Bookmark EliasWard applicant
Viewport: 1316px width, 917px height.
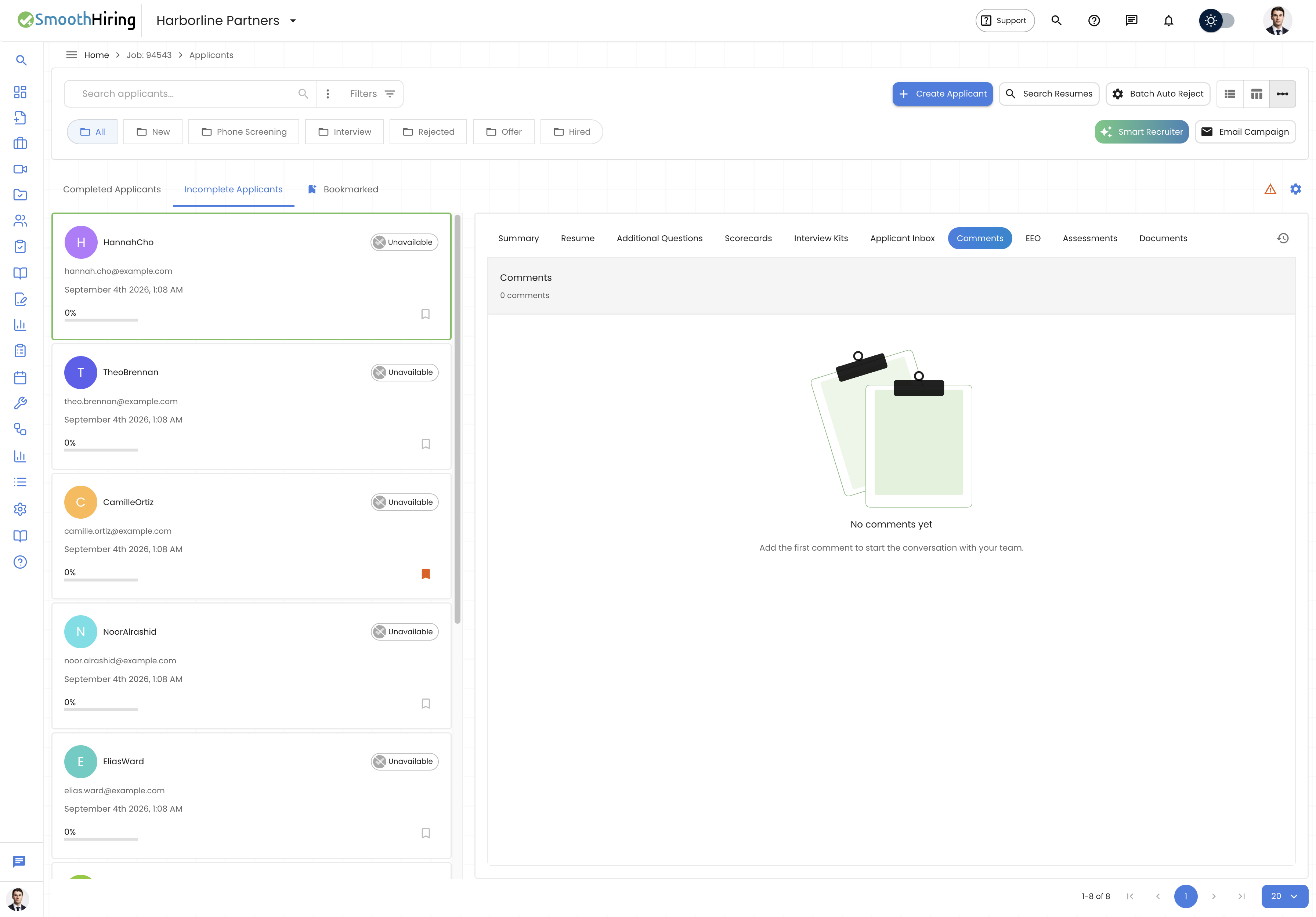(425, 833)
